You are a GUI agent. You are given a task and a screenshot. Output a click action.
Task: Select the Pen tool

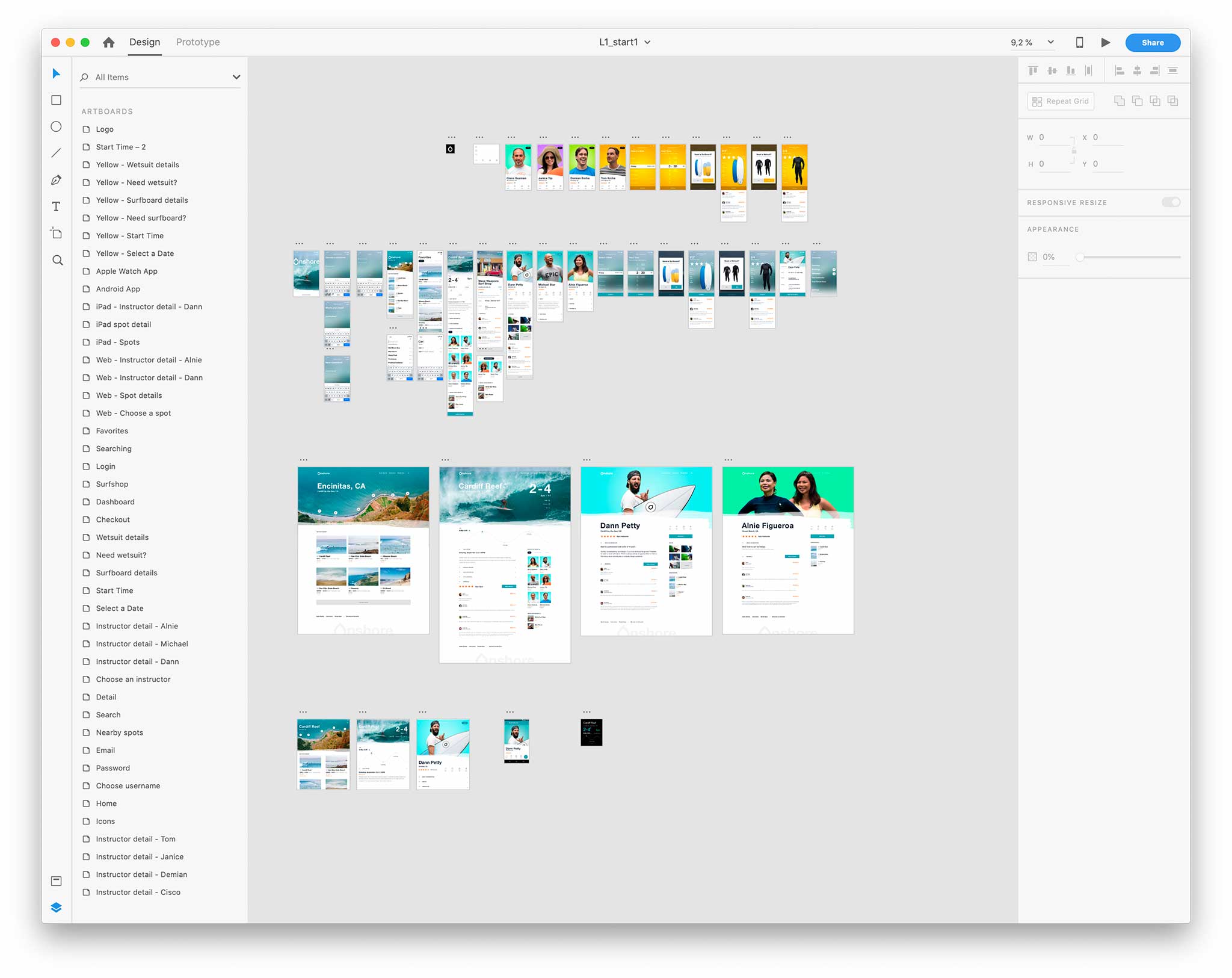56,180
